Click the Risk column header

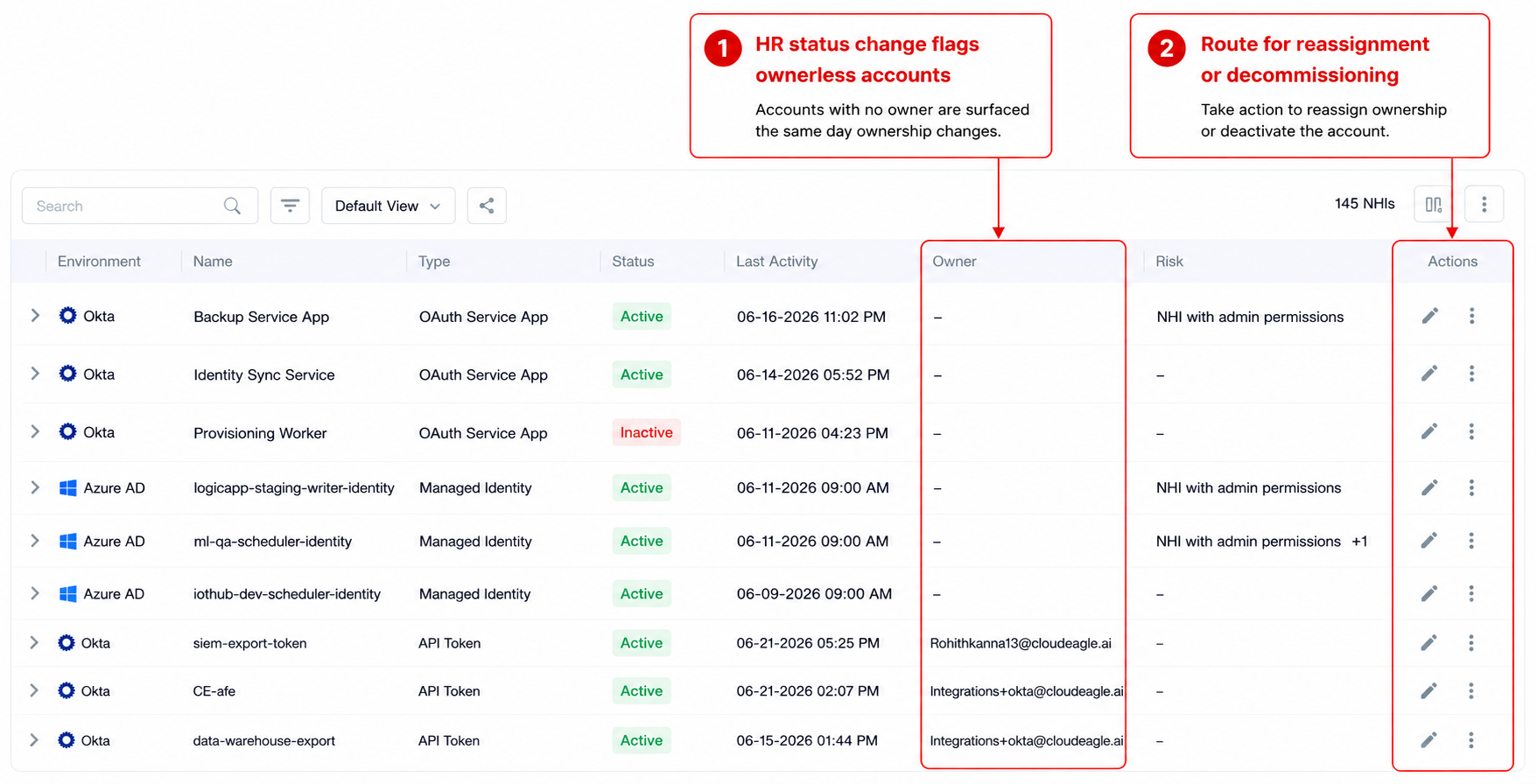click(x=1169, y=262)
